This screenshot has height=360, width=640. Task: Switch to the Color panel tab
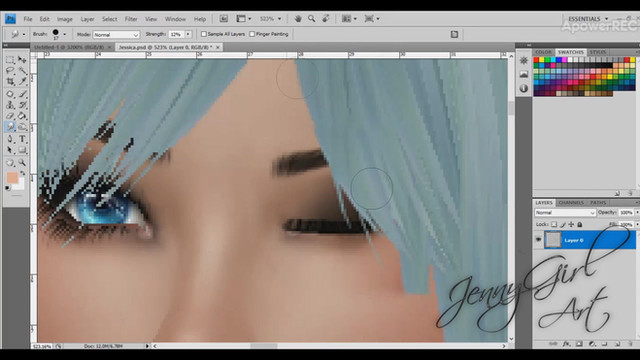click(x=543, y=52)
